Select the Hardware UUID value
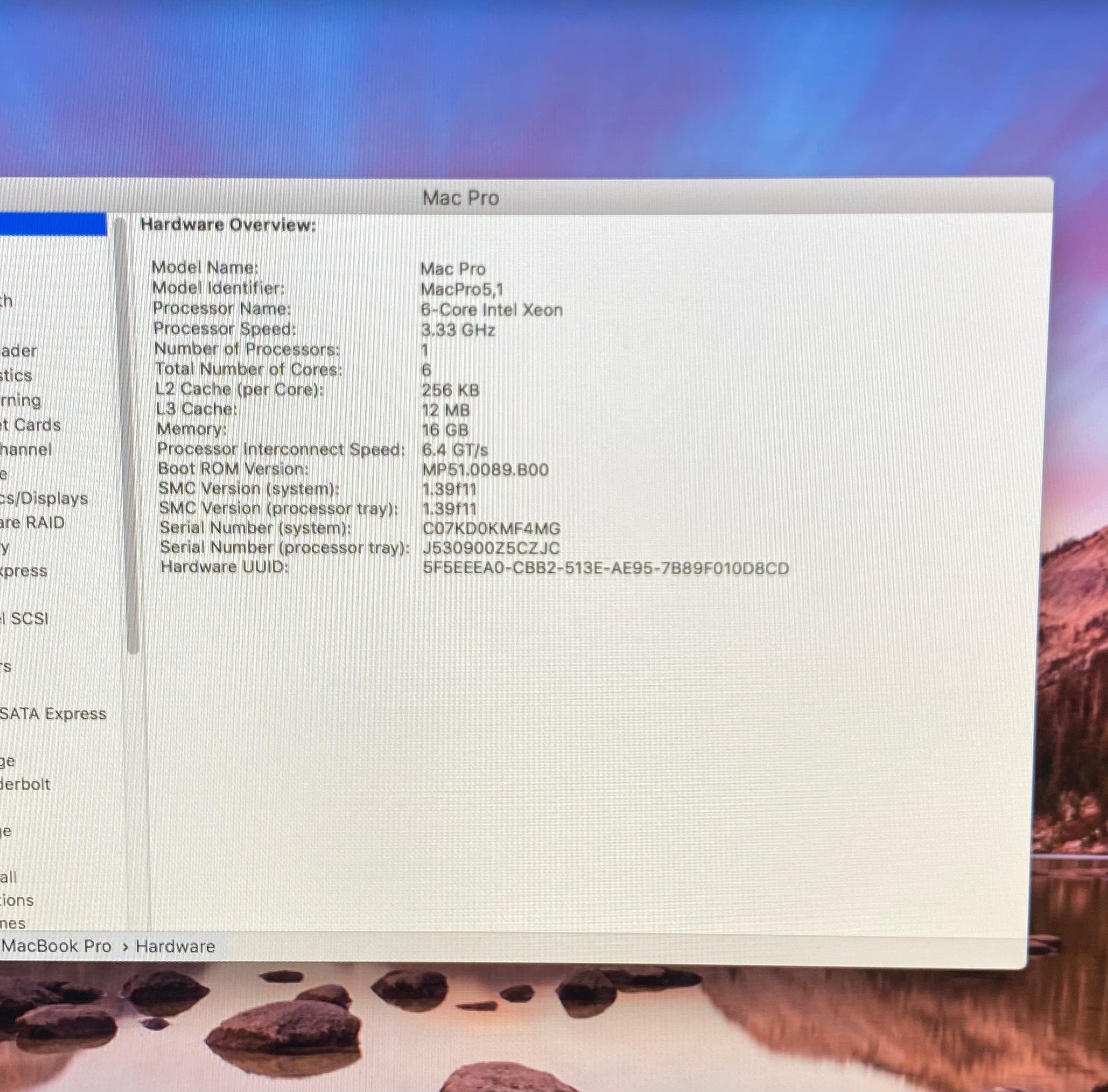1108x1092 pixels. (606, 568)
